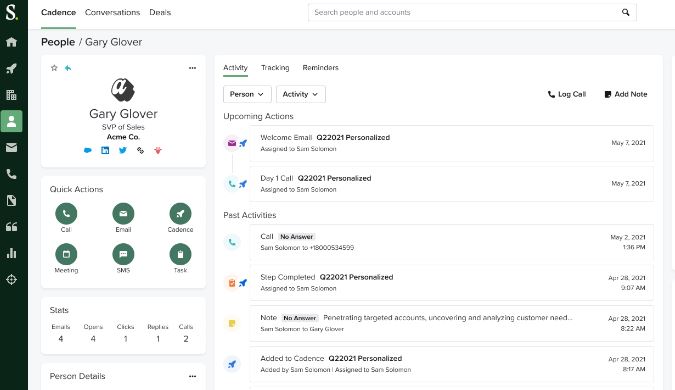This screenshot has width=675, height=390.
Task: Click the chain link icon under Acme Co.
Action: tap(140, 150)
